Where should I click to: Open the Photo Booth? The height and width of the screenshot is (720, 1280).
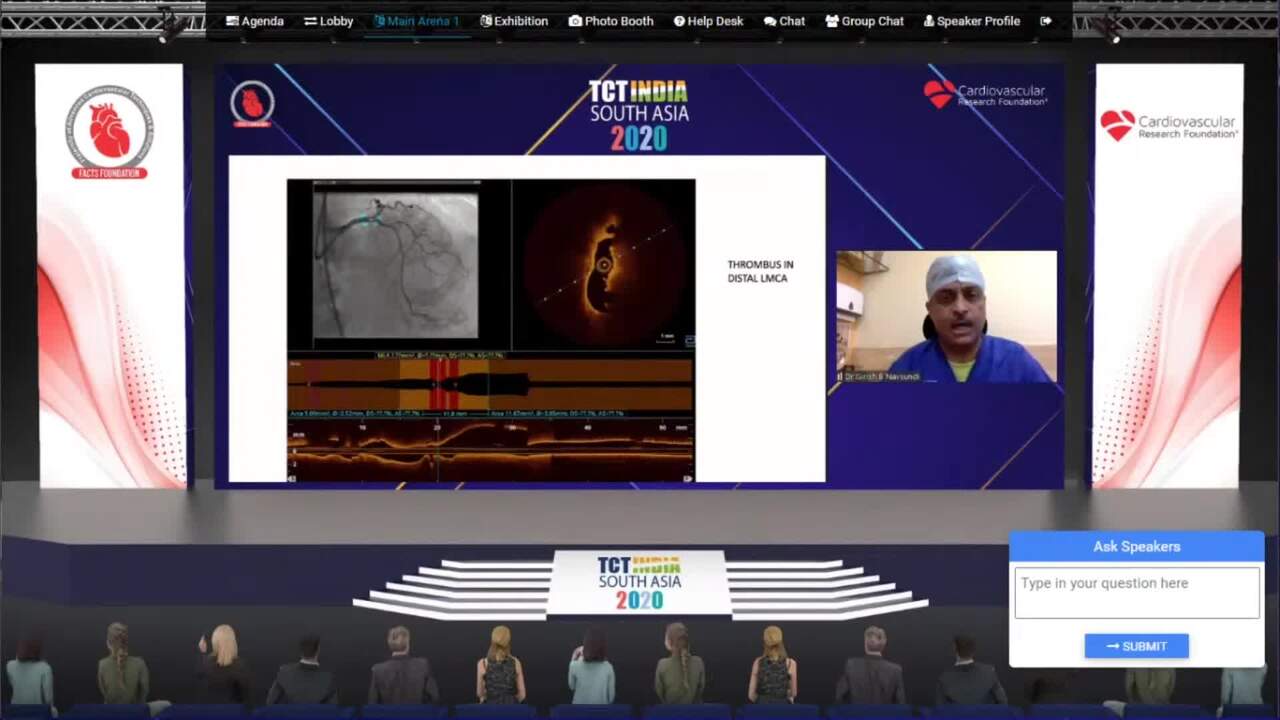point(611,21)
